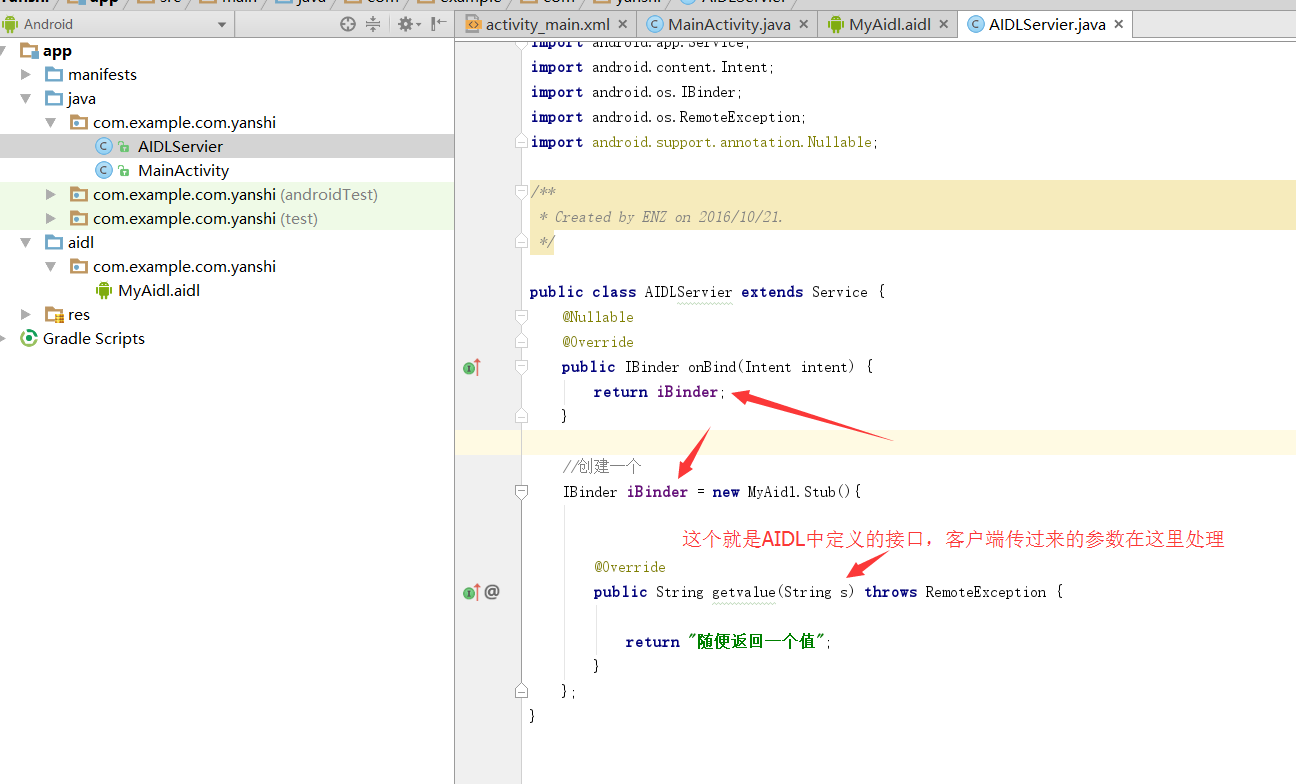The height and width of the screenshot is (784, 1296).
Task: Close the MyAidl.aidl tab
Action: (943, 24)
